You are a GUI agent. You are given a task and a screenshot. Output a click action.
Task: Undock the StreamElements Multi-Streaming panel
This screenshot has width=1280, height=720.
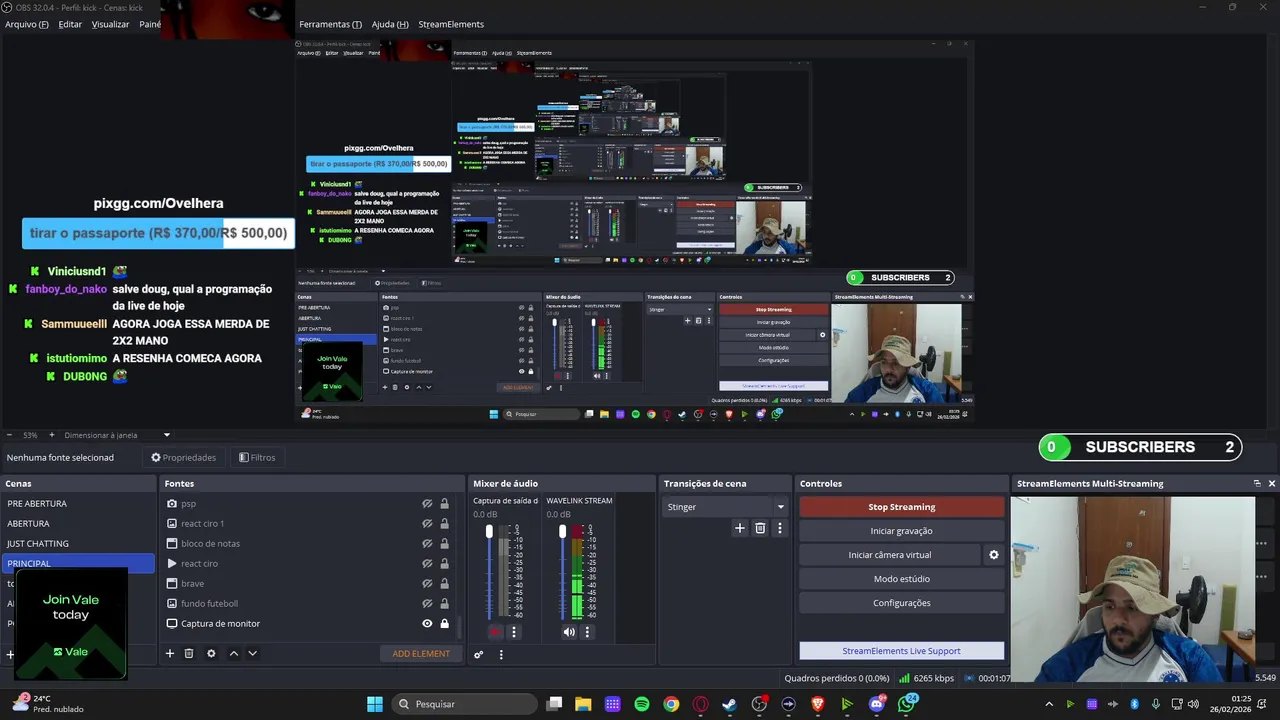[1257, 484]
